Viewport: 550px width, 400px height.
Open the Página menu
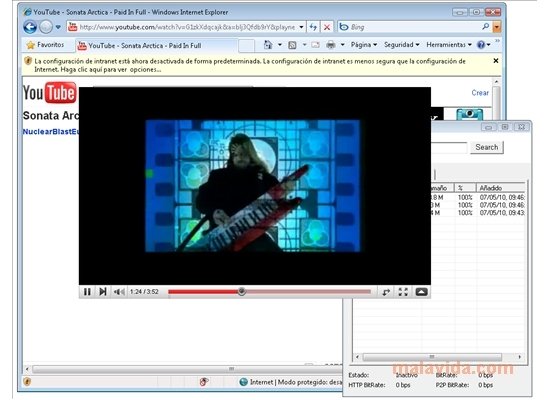tap(364, 45)
